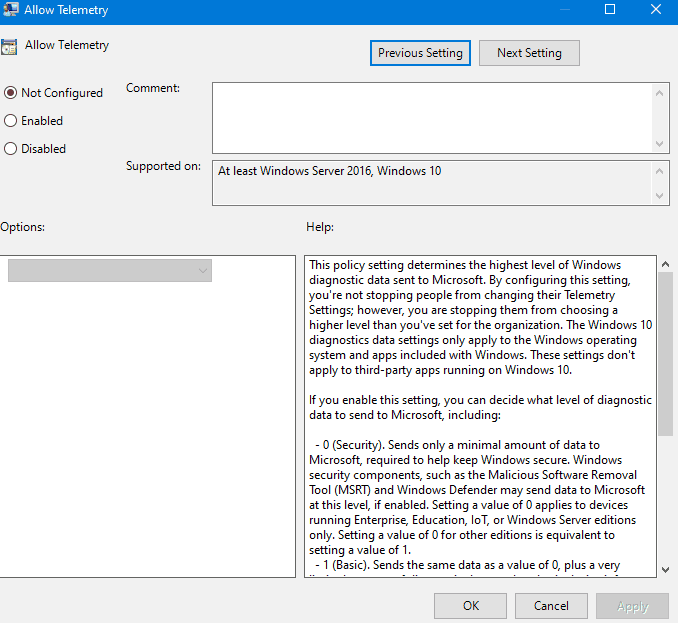
Task: Click the Allow Telemetry title bar icon
Action: coord(10,10)
